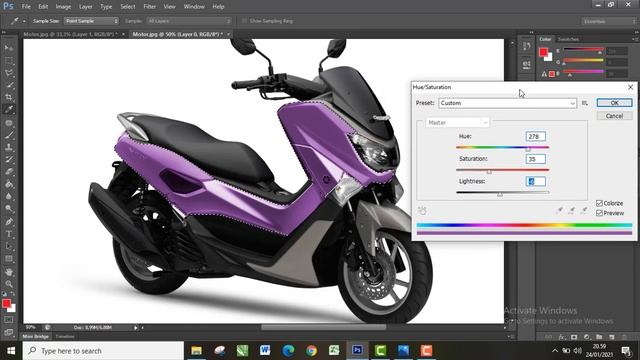The width and height of the screenshot is (640, 360).
Task: Click the Hue slider handle
Action: 528,149
